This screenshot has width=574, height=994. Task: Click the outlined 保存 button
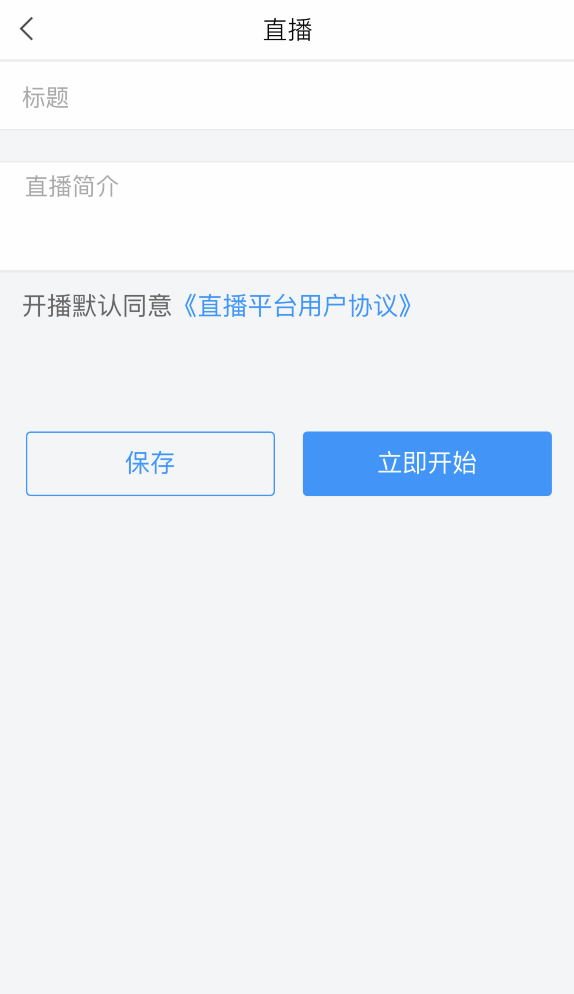click(150, 463)
